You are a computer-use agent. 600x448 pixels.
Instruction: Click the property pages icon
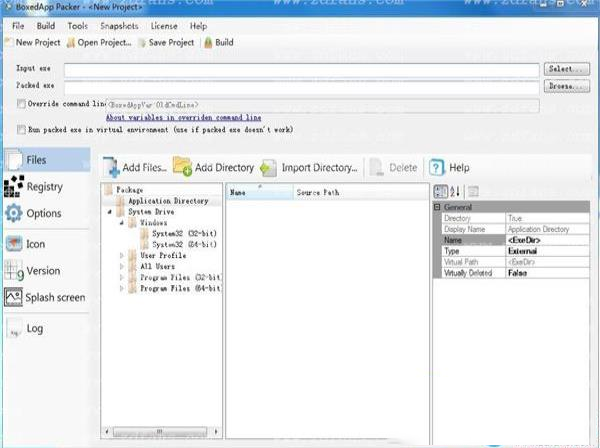point(473,191)
